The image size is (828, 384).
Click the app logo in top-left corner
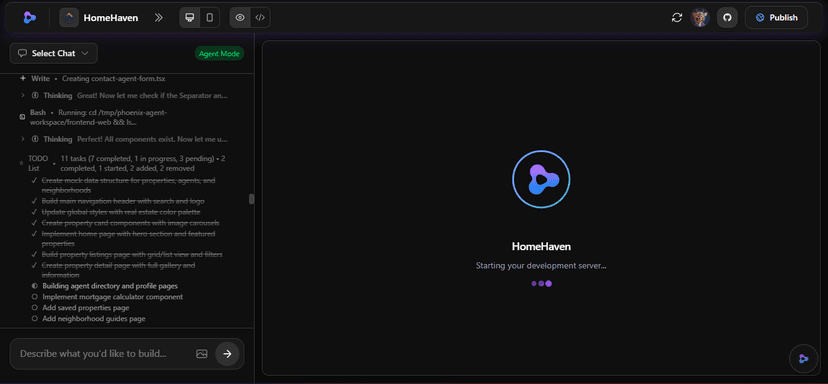click(30, 17)
